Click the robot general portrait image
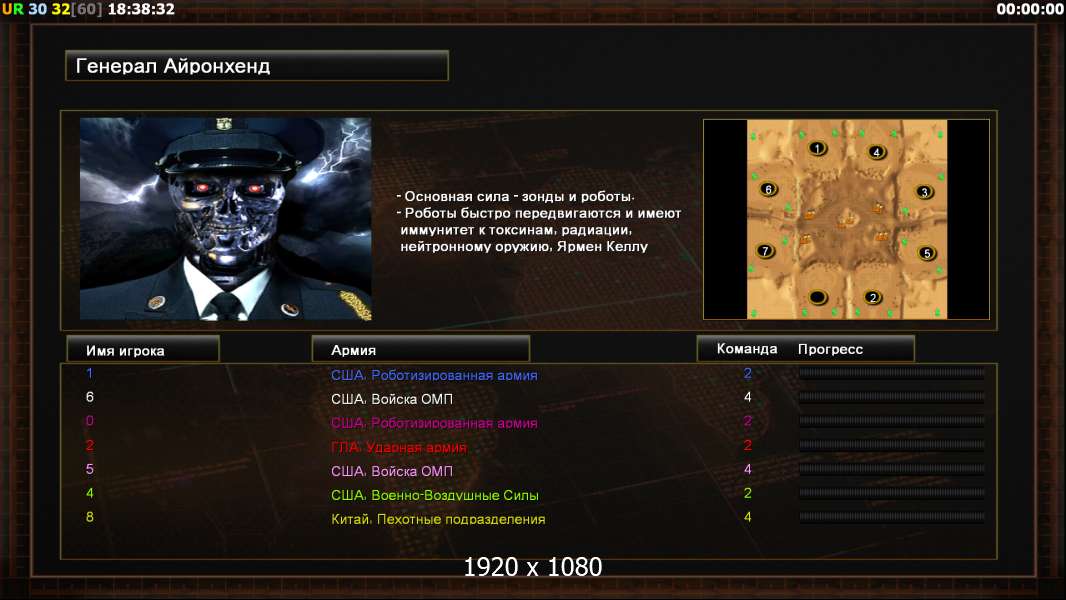This screenshot has width=1066, height=600. point(226,219)
